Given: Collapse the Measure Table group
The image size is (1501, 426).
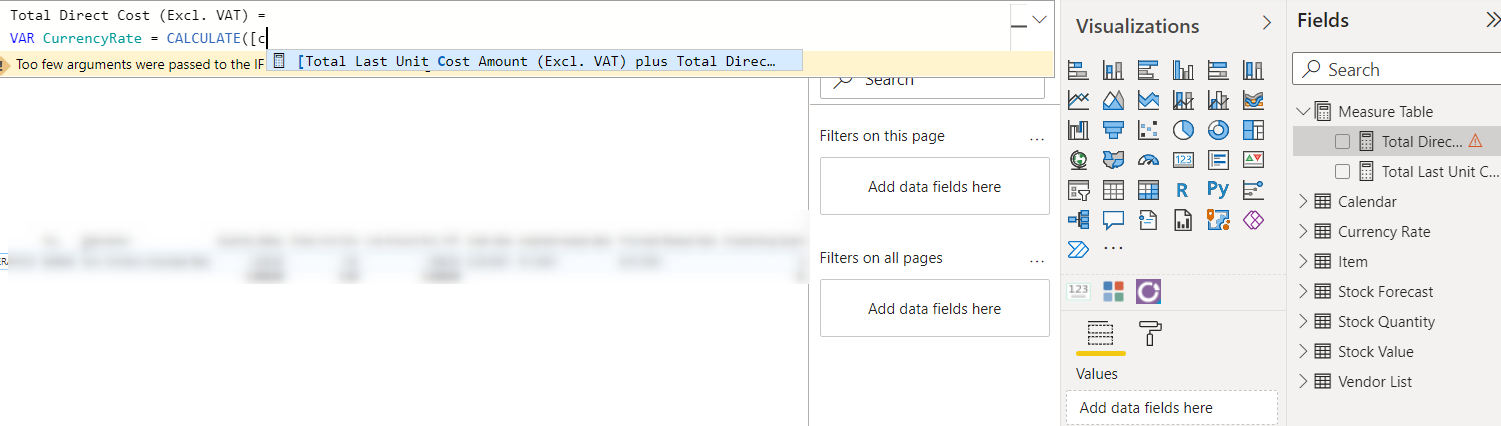Looking at the screenshot, I should pos(1302,111).
